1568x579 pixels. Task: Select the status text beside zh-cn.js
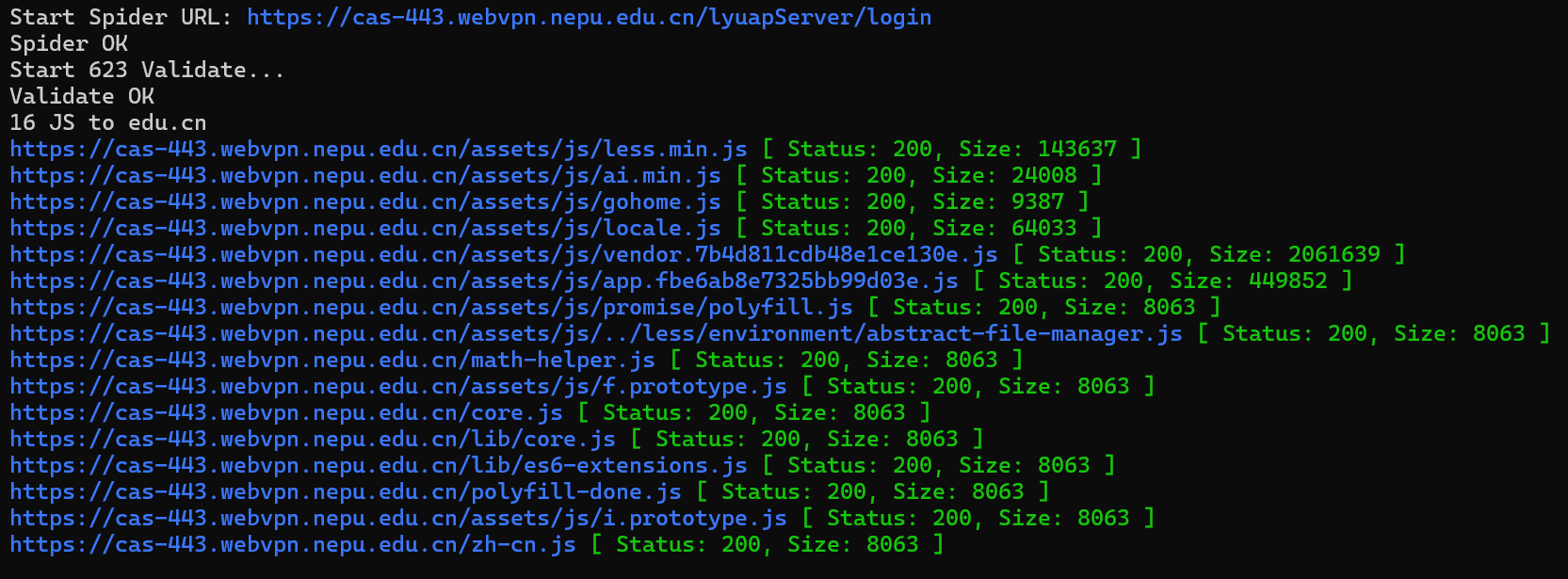(768, 545)
